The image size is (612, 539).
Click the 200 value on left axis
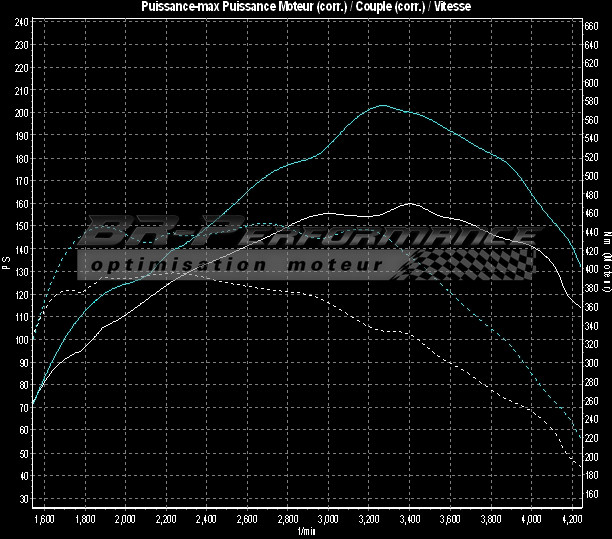[21, 113]
